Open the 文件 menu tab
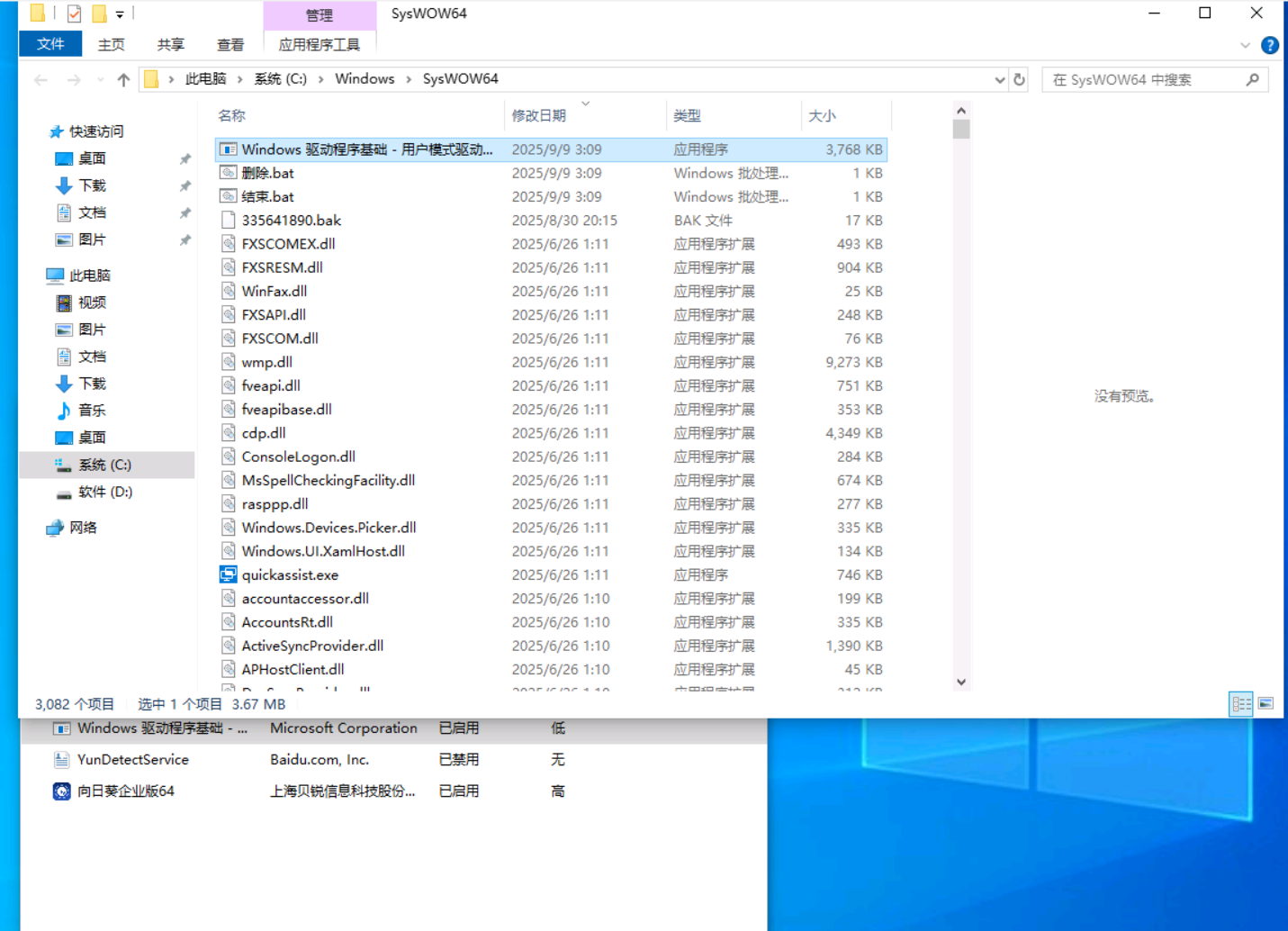The height and width of the screenshot is (931, 1288). (50, 44)
